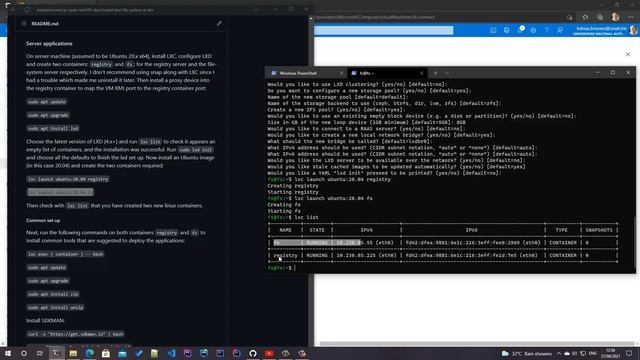
Task: Open Edge collections icon
Action: click(x=600, y=17)
